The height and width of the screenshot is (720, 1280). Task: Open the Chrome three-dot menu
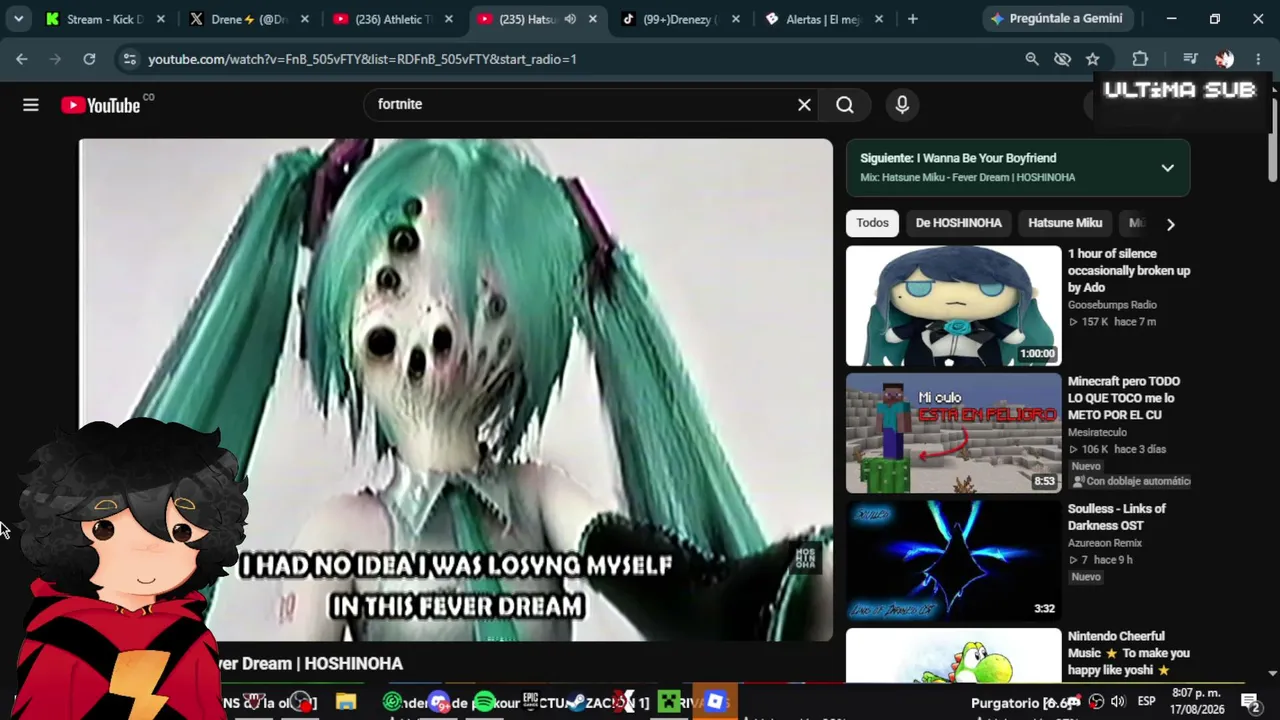coord(1258,59)
